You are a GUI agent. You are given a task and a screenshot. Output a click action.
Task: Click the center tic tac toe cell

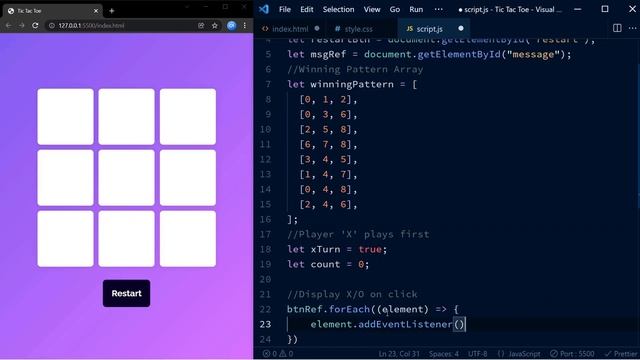pyautogui.click(x=127, y=178)
